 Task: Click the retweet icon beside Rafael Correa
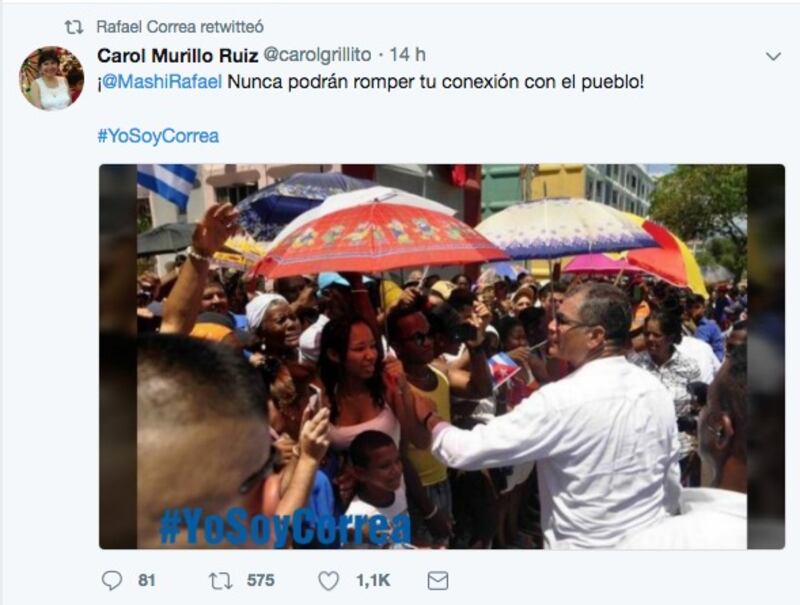(x=74, y=27)
